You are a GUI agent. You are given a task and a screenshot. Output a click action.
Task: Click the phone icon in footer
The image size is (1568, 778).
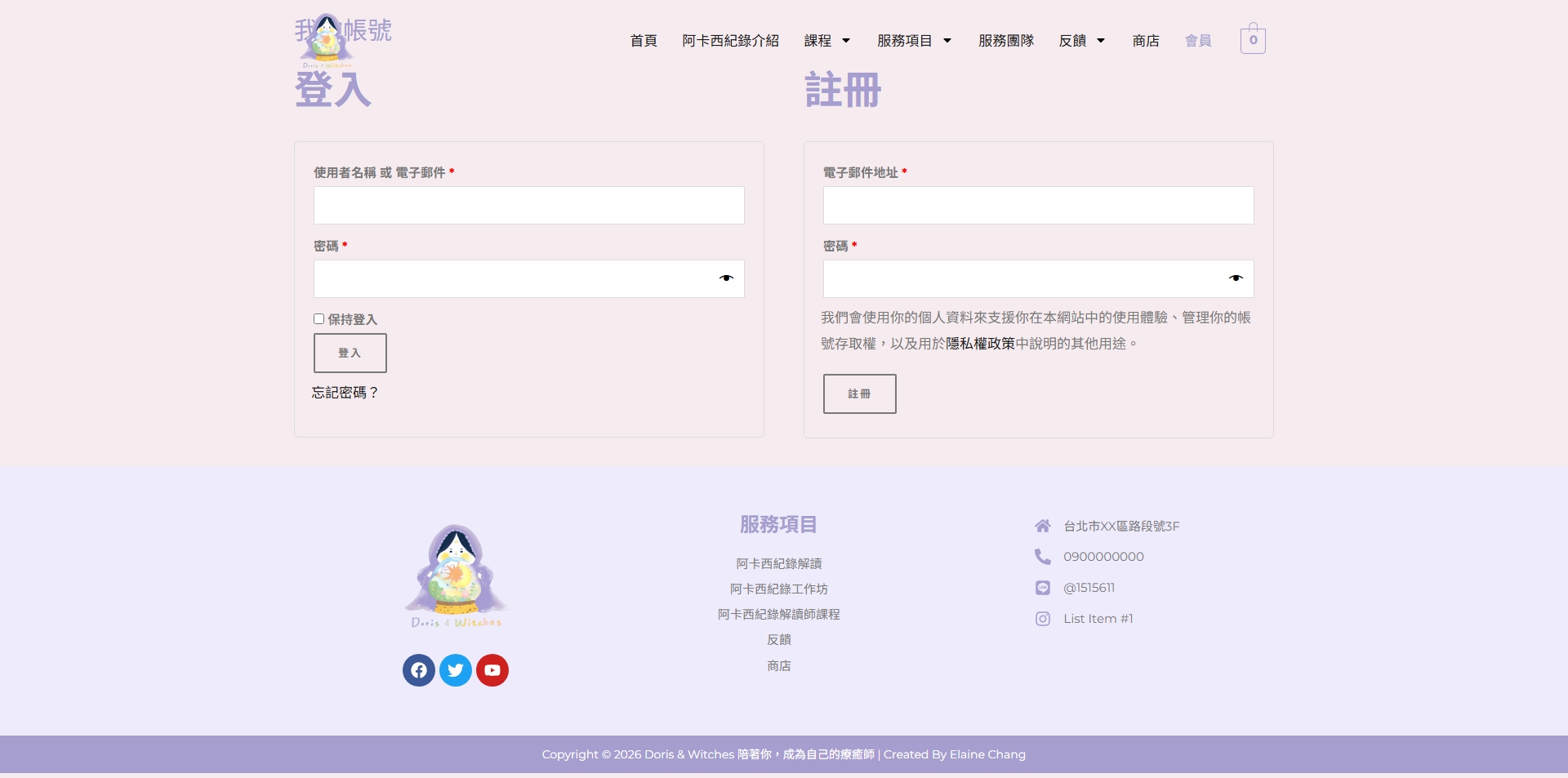(1043, 557)
